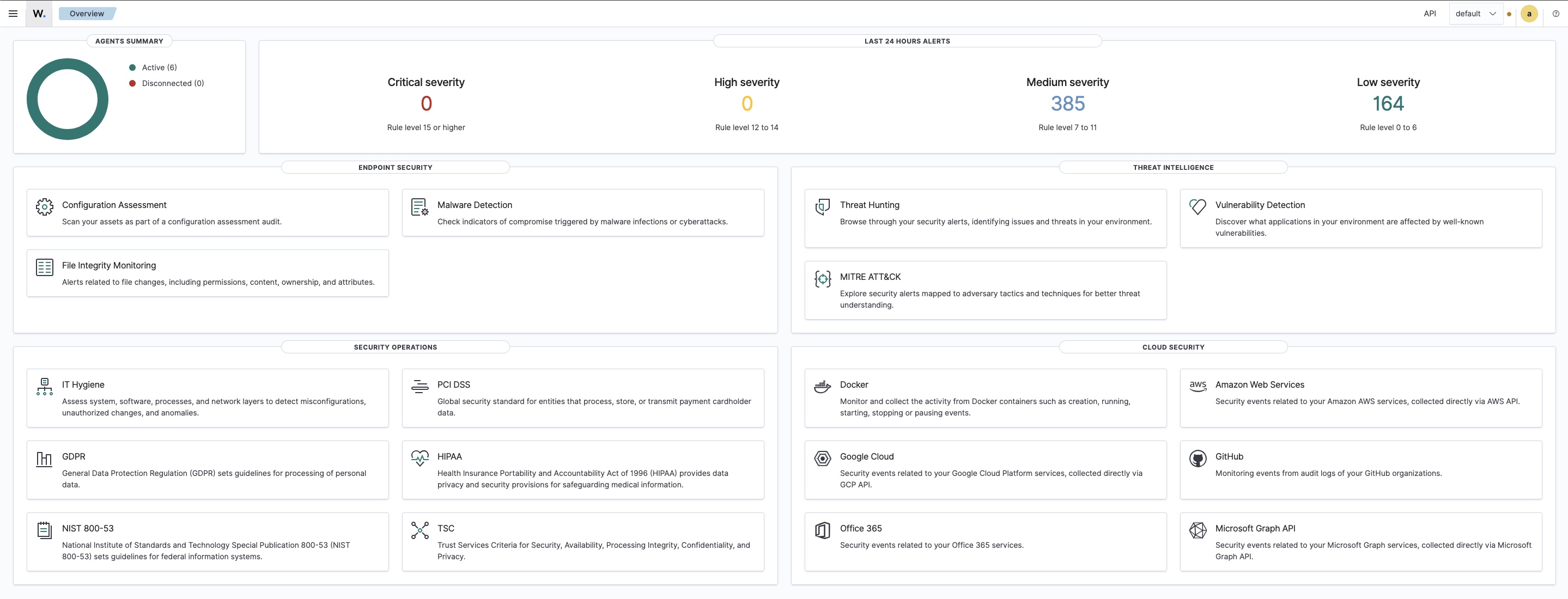Click the Google Cloud icon

pyautogui.click(x=822, y=459)
